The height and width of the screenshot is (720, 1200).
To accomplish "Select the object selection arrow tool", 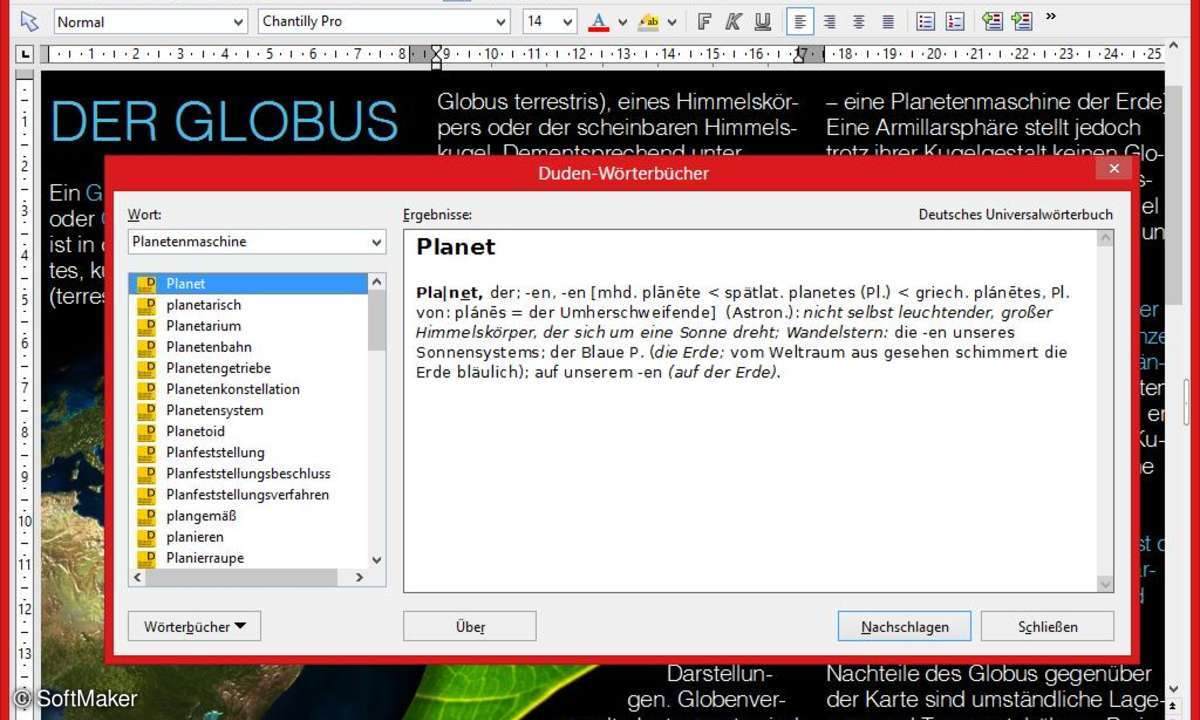I will click(x=30, y=21).
